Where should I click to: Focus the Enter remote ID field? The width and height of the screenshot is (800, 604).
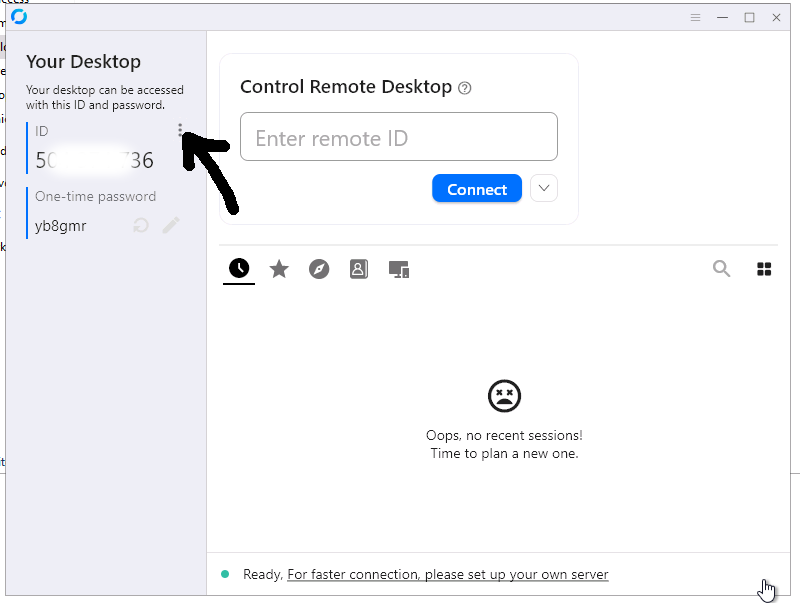point(398,138)
